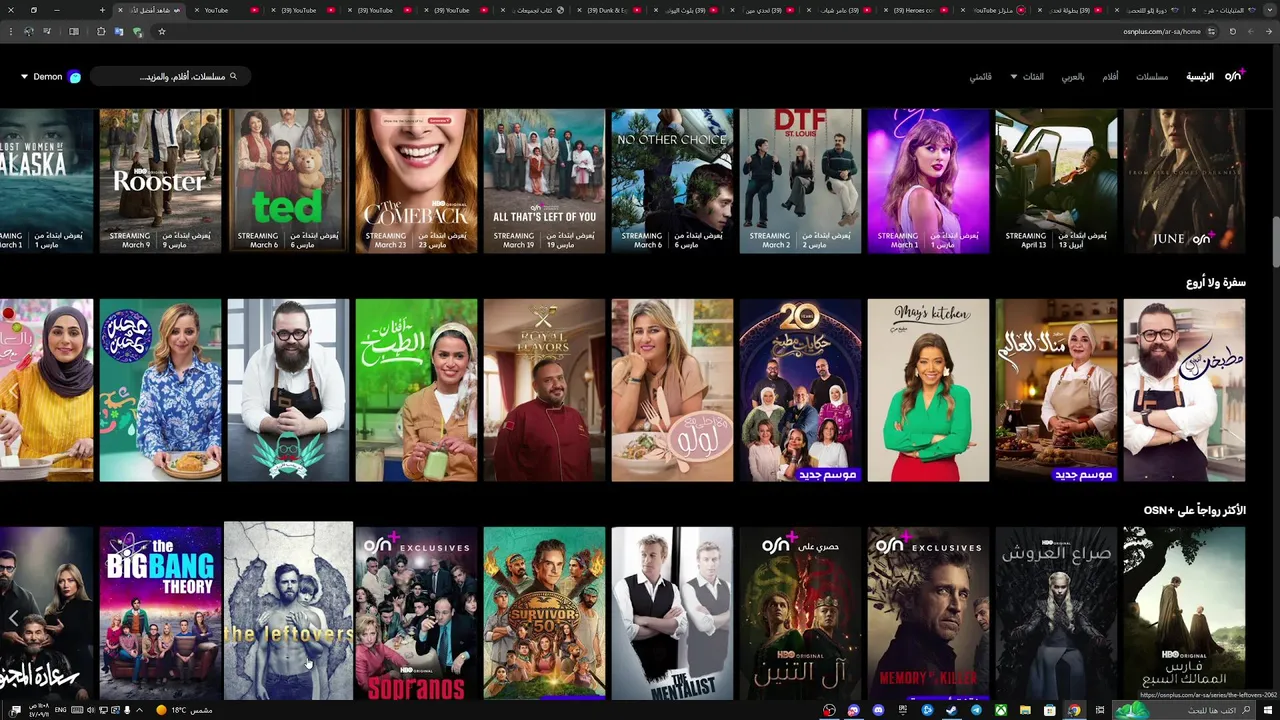Open the Memory of a Killer poster

[928, 613]
